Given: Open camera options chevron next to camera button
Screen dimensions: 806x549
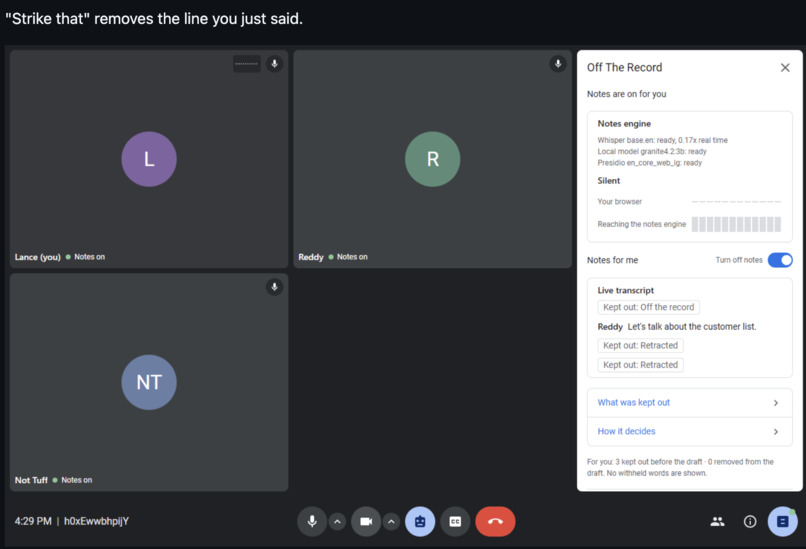Looking at the screenshot, I should [391, 522].
